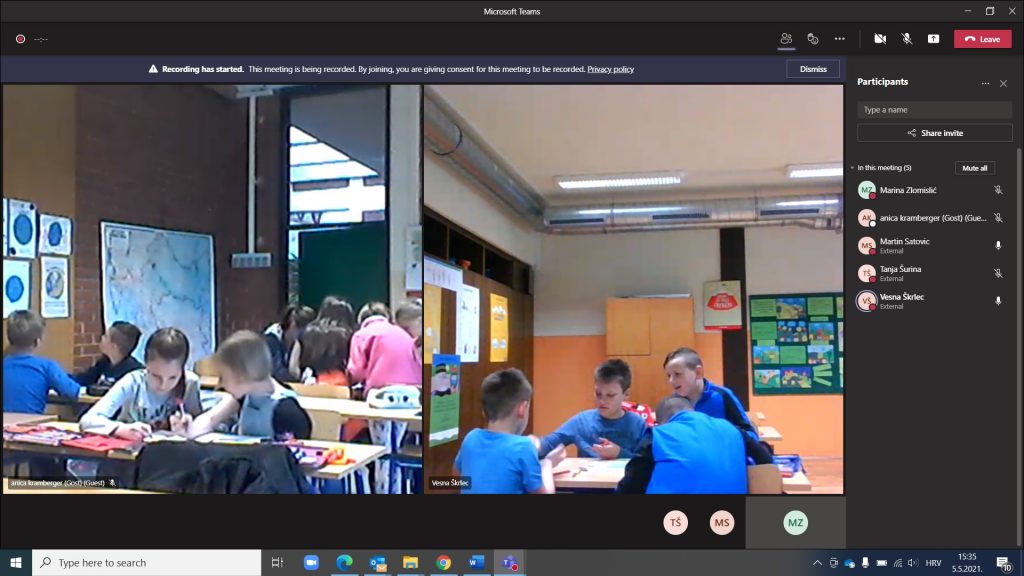This screenshot has width=1024, height=576.
Task: Click the MS avatar below videos
Action: click(x=722, y=522)
